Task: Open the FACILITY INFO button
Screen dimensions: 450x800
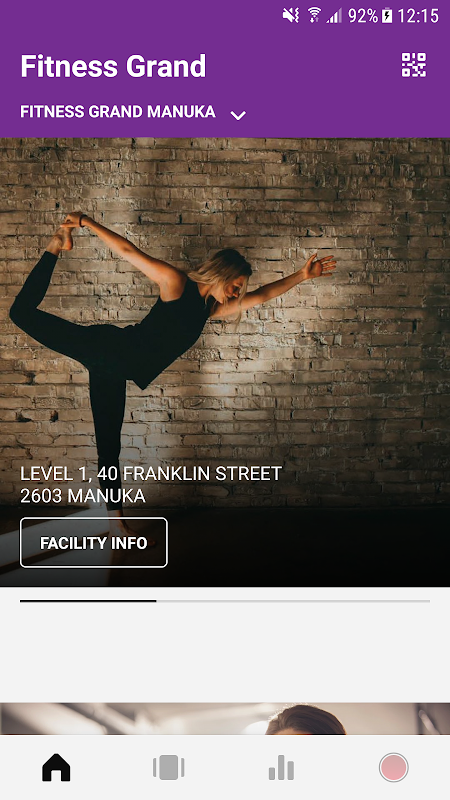Action: [x=94, y=542]
